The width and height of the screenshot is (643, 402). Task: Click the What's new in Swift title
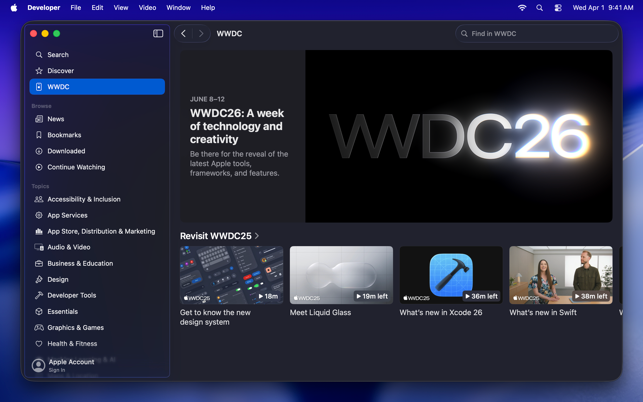(543, 313)
